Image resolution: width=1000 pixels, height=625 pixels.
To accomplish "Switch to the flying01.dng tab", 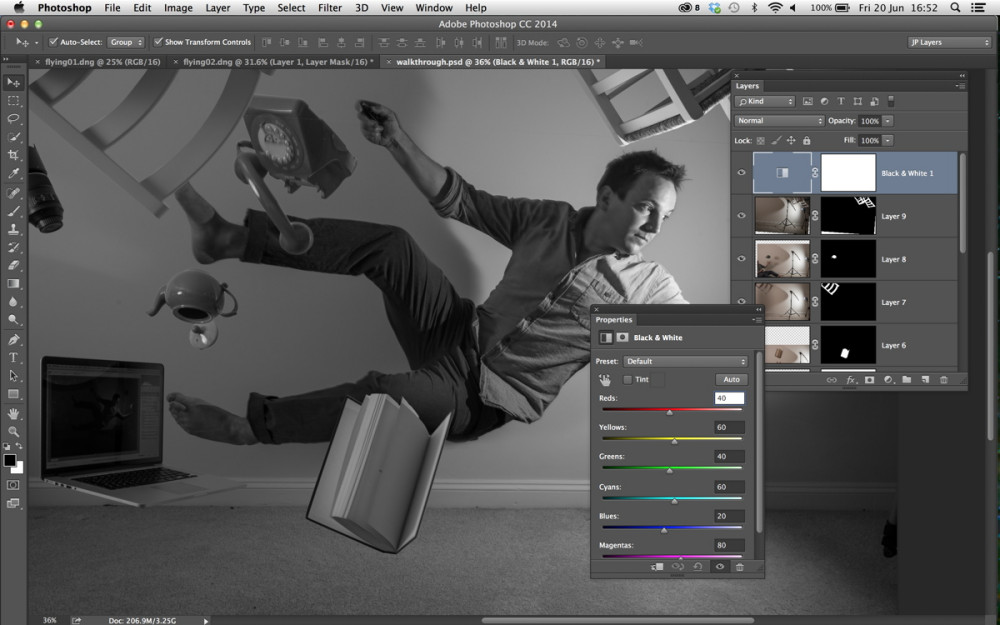I will (x=102, y=62).
